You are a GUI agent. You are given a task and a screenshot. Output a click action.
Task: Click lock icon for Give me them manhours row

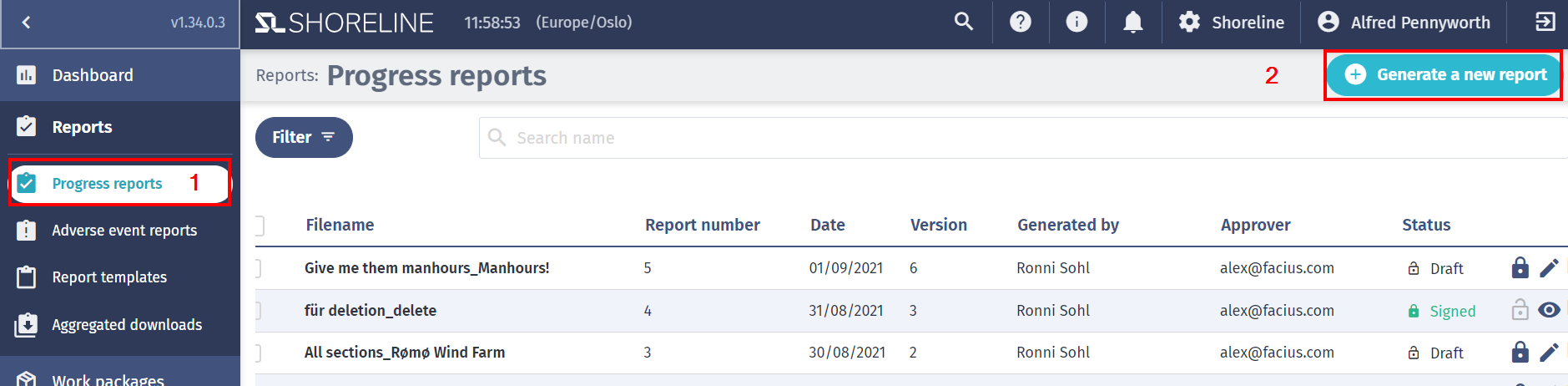coord(1520,267)
